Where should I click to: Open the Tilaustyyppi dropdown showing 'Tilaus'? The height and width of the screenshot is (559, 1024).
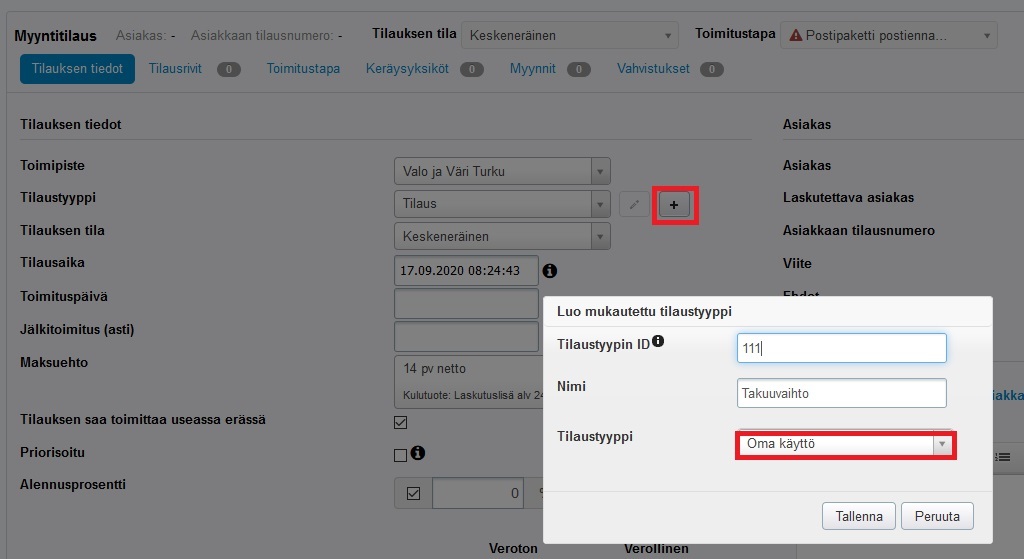pos(501,204)
